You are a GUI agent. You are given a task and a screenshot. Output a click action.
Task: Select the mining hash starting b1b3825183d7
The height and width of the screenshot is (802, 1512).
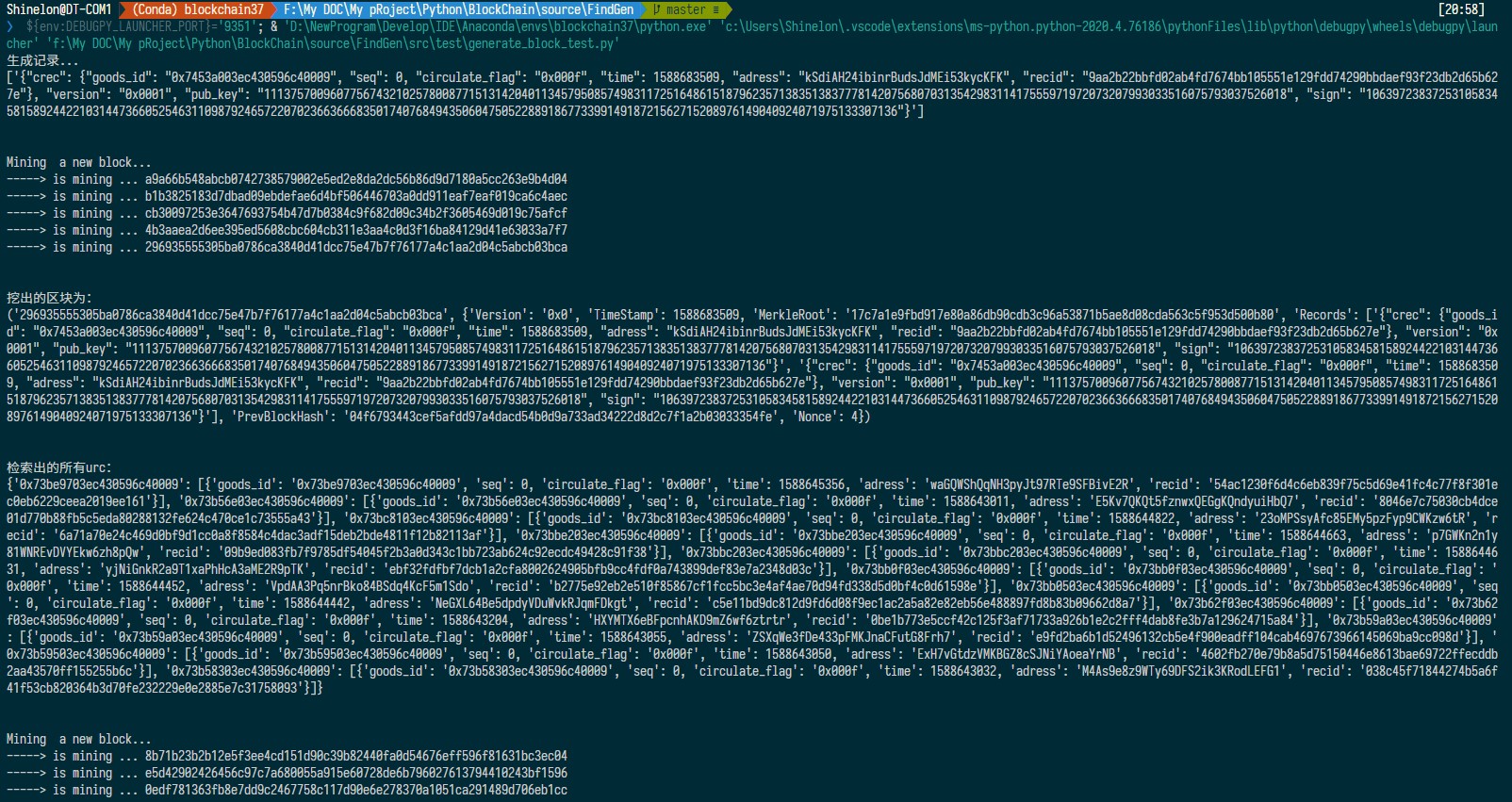[356, 196]
